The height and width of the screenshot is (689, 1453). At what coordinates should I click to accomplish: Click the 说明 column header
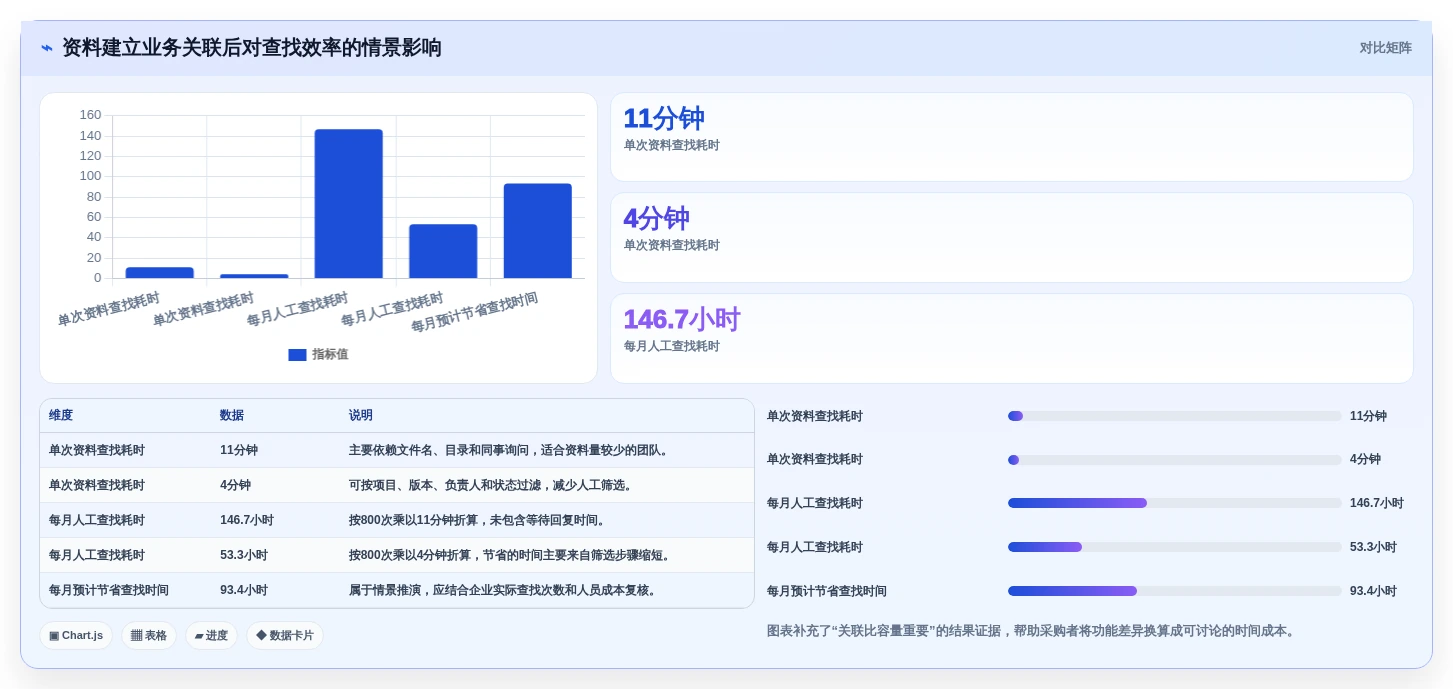point(361,416)
